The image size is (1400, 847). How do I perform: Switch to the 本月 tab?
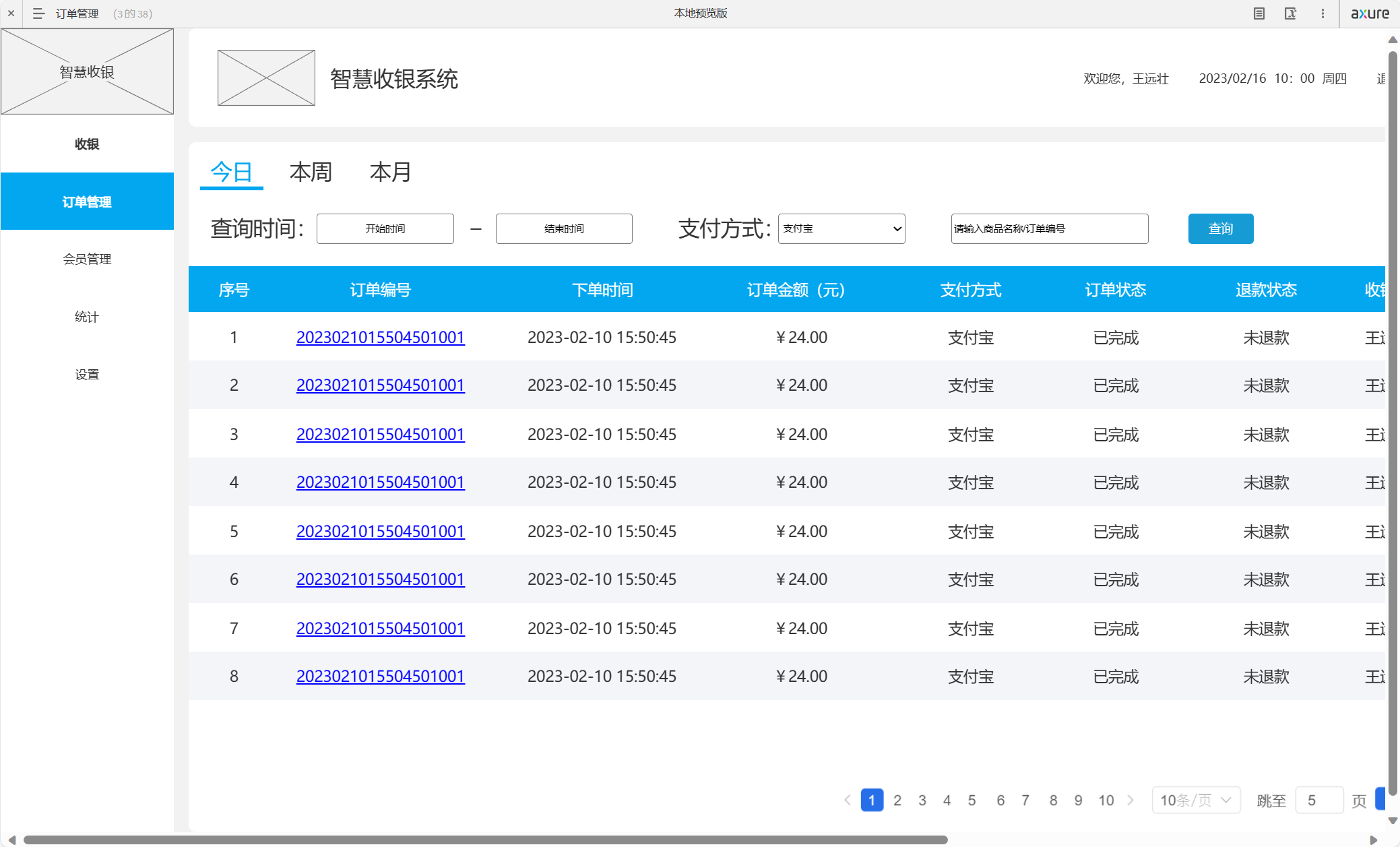pyautogui.click(x=391, y=172)
